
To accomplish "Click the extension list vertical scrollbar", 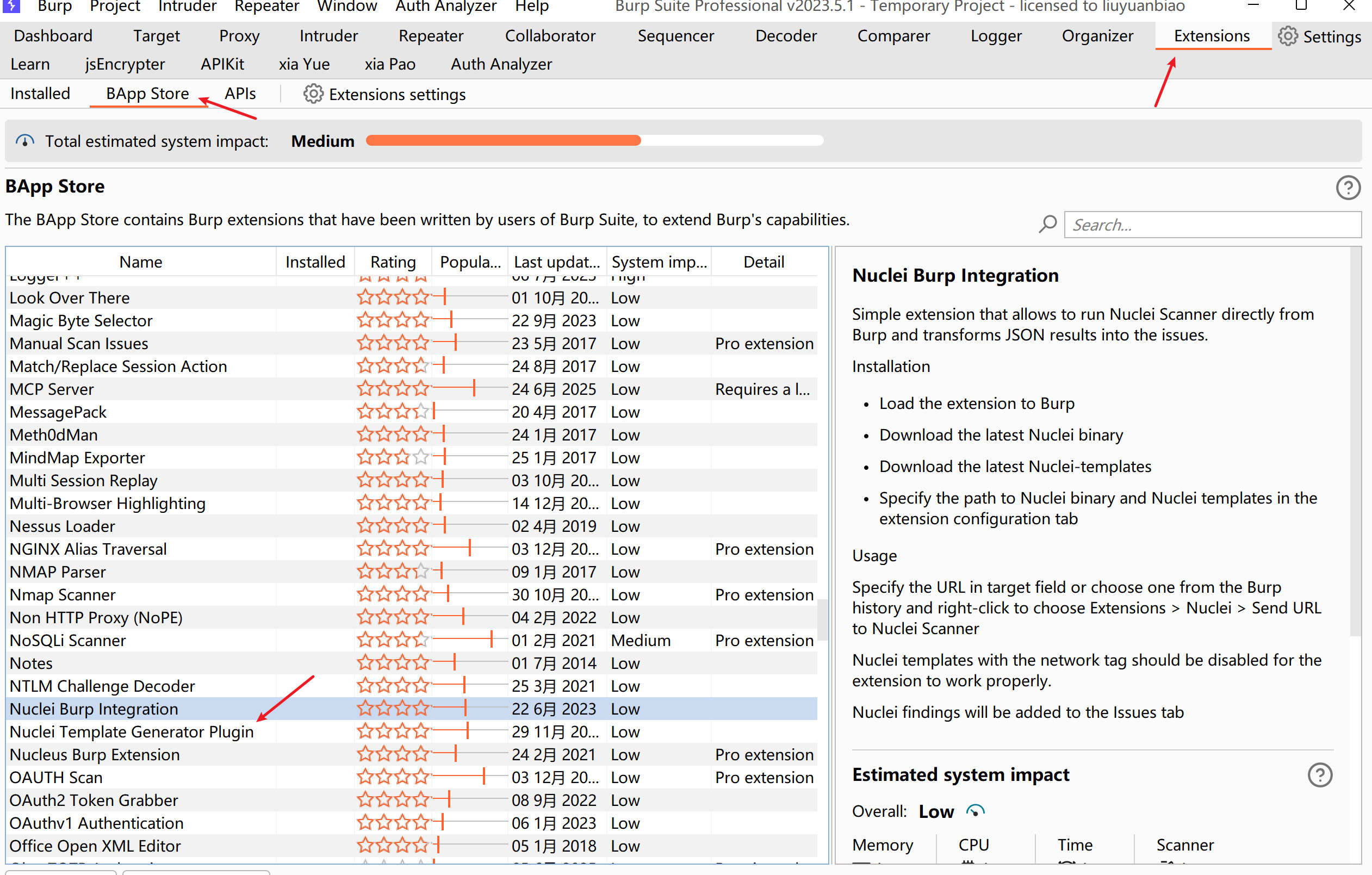I will coord(822,619).
